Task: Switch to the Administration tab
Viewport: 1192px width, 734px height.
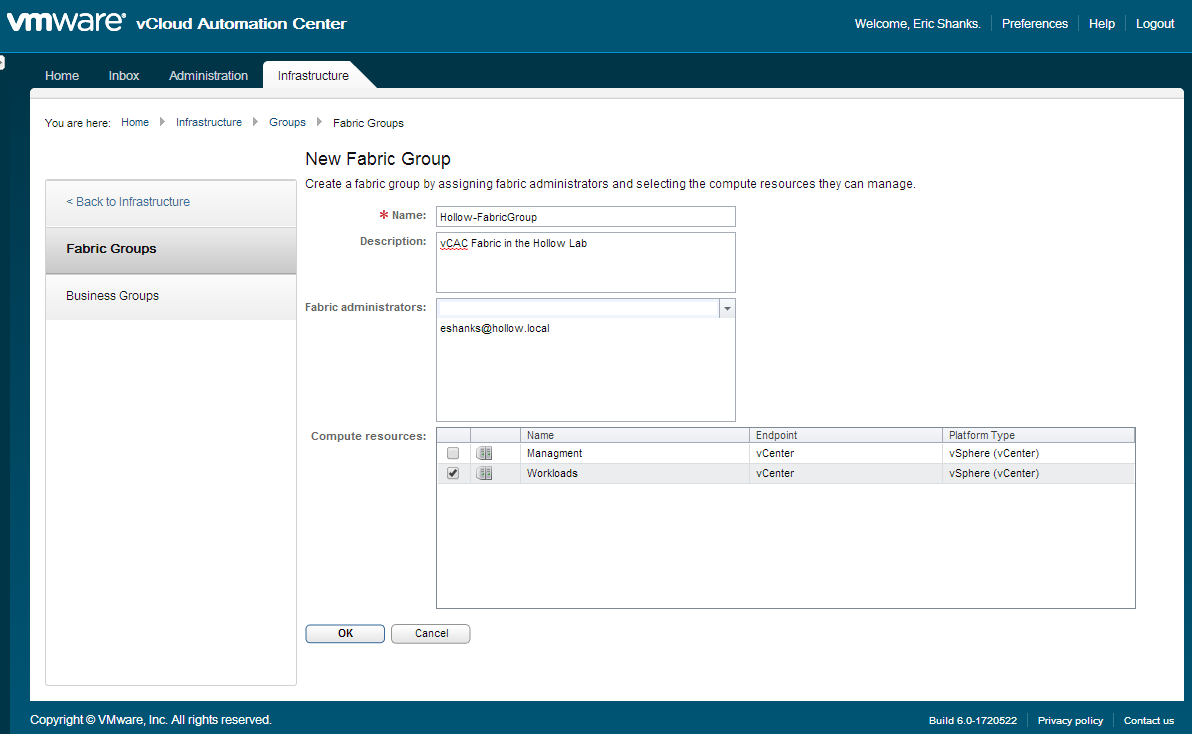Action: click(208, 76)
